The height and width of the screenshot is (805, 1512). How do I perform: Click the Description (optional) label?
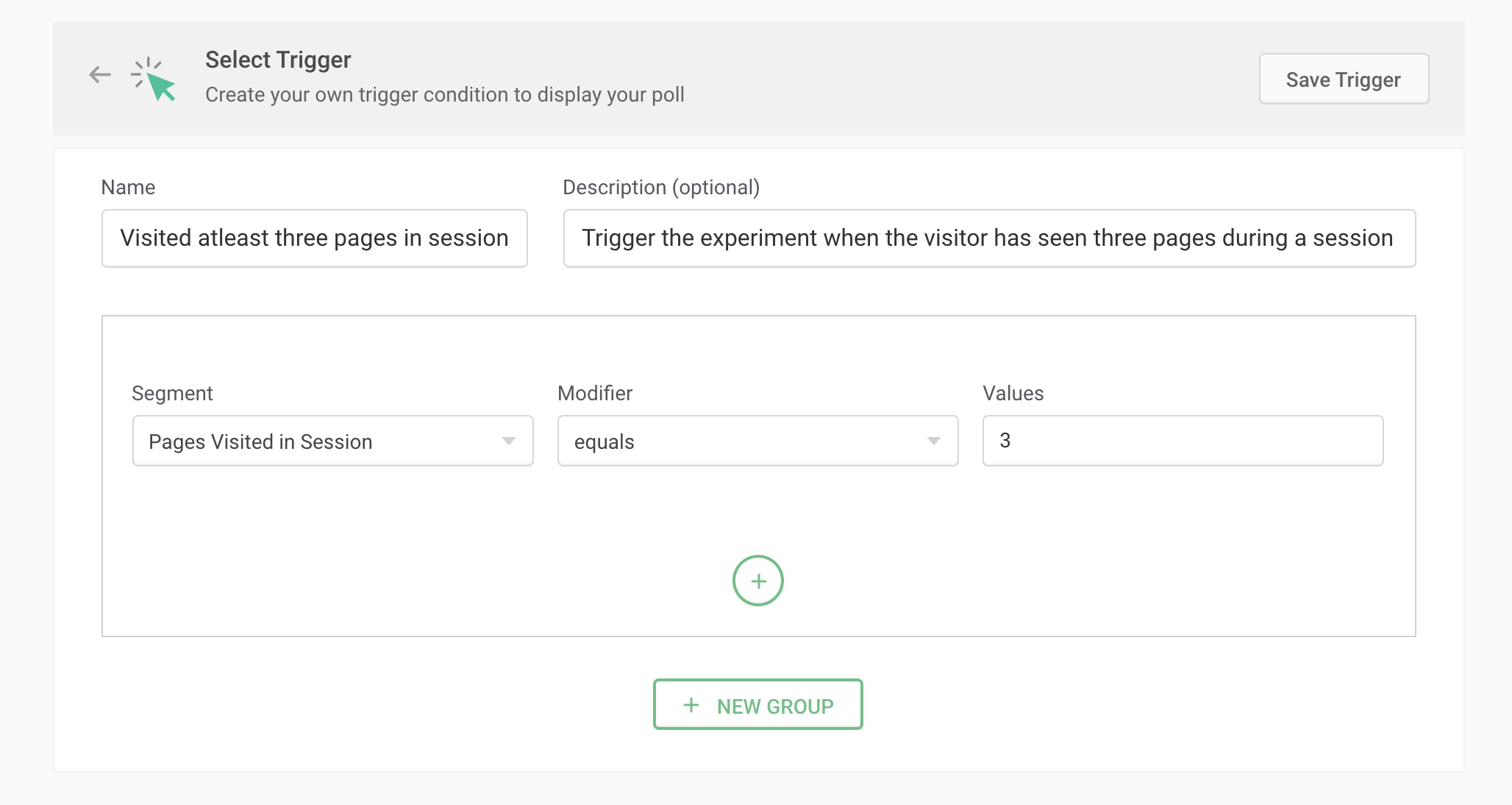tap(660, 188)
